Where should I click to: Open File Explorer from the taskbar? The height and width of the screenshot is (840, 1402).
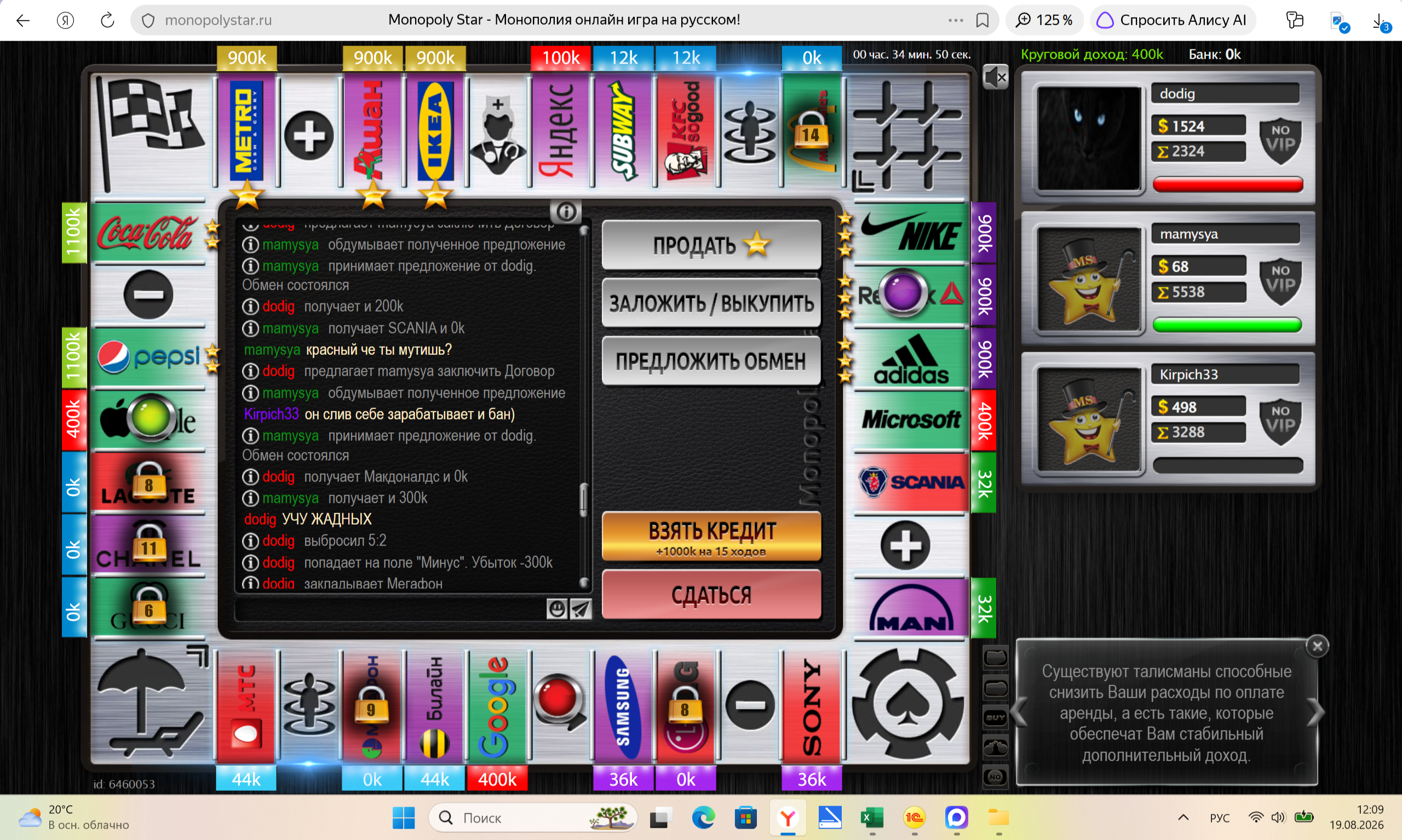(998, 818)
